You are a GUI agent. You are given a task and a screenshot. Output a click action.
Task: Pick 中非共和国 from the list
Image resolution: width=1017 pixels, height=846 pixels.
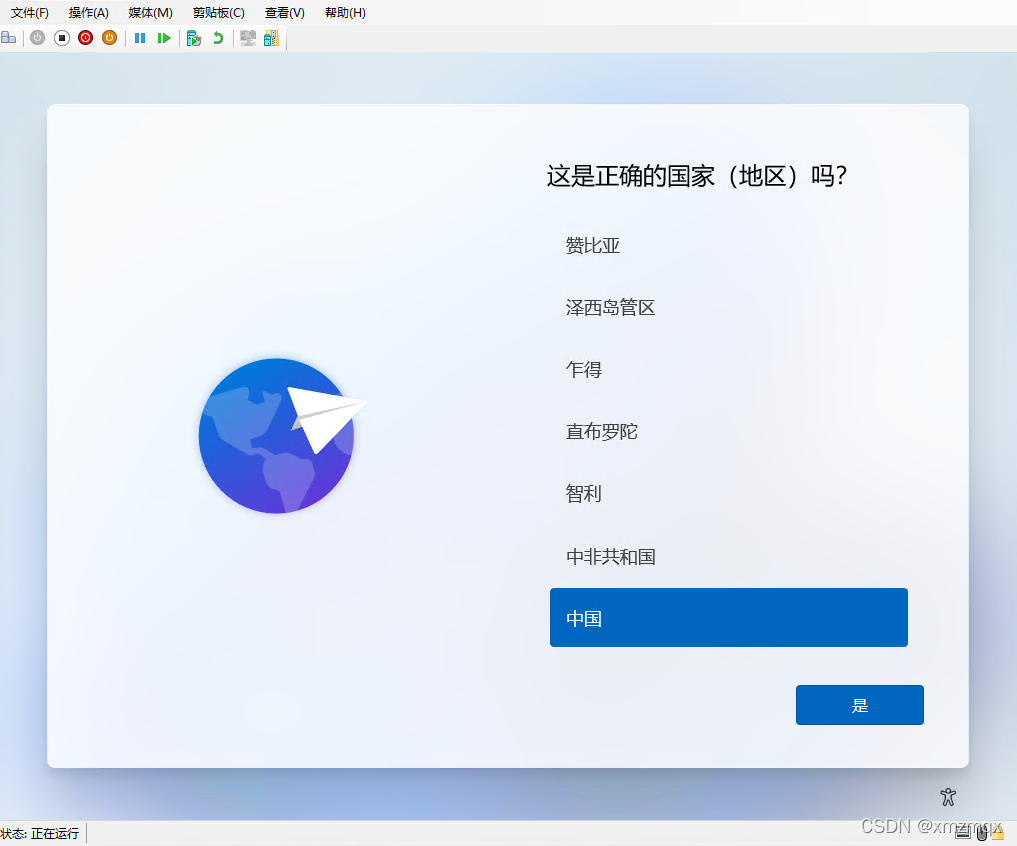(x=728, y=557)
